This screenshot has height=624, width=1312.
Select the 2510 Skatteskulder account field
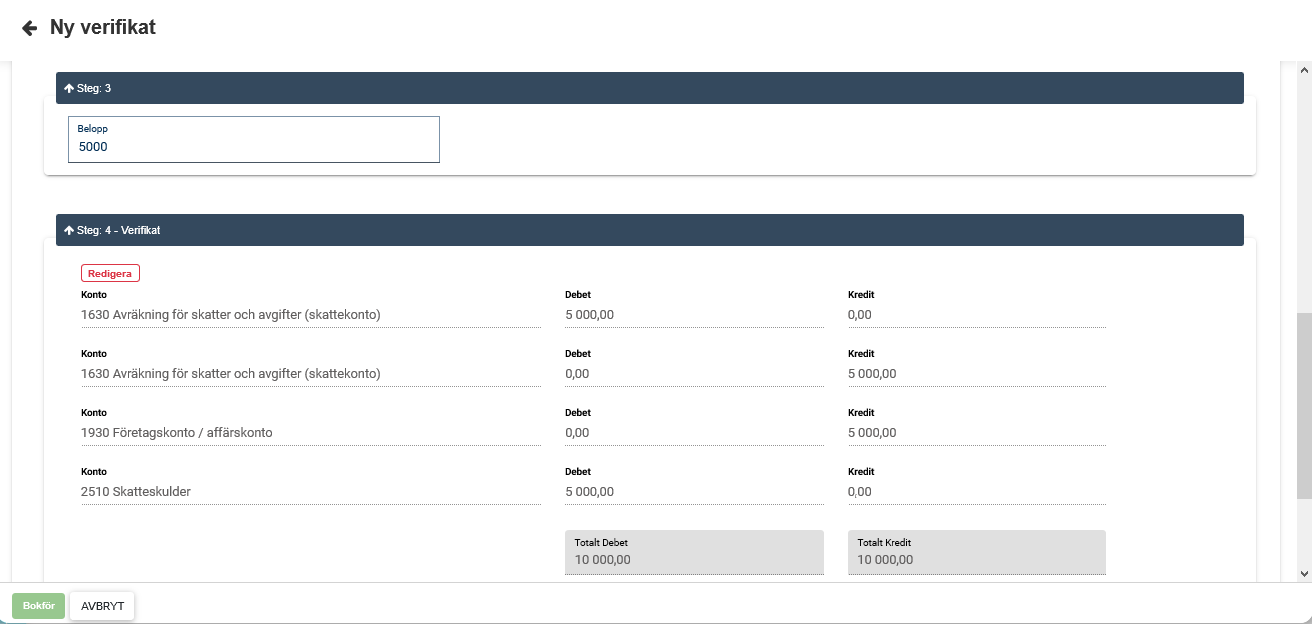310,492
